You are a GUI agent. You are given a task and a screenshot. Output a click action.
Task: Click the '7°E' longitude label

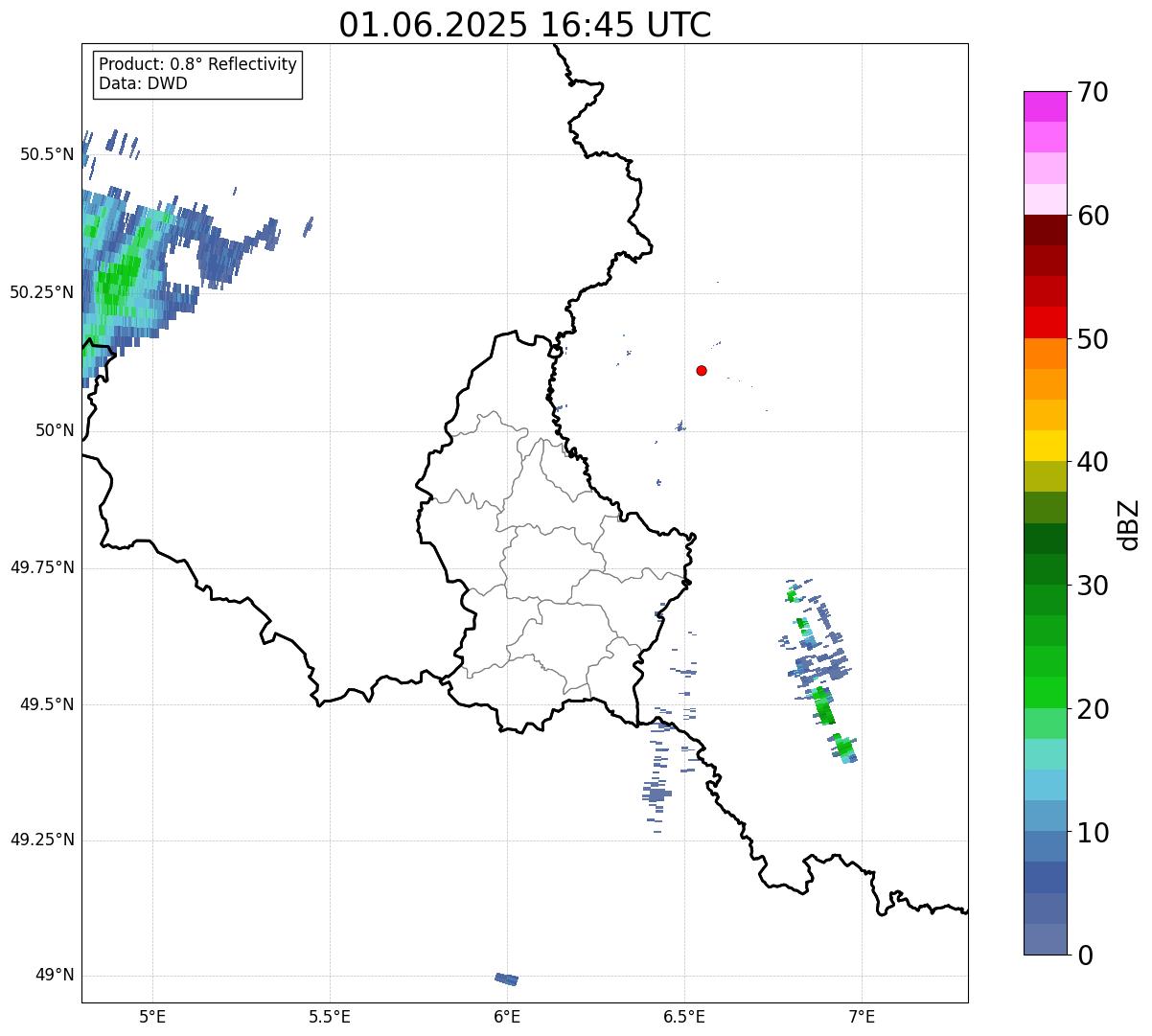(x=862, y=1016)
